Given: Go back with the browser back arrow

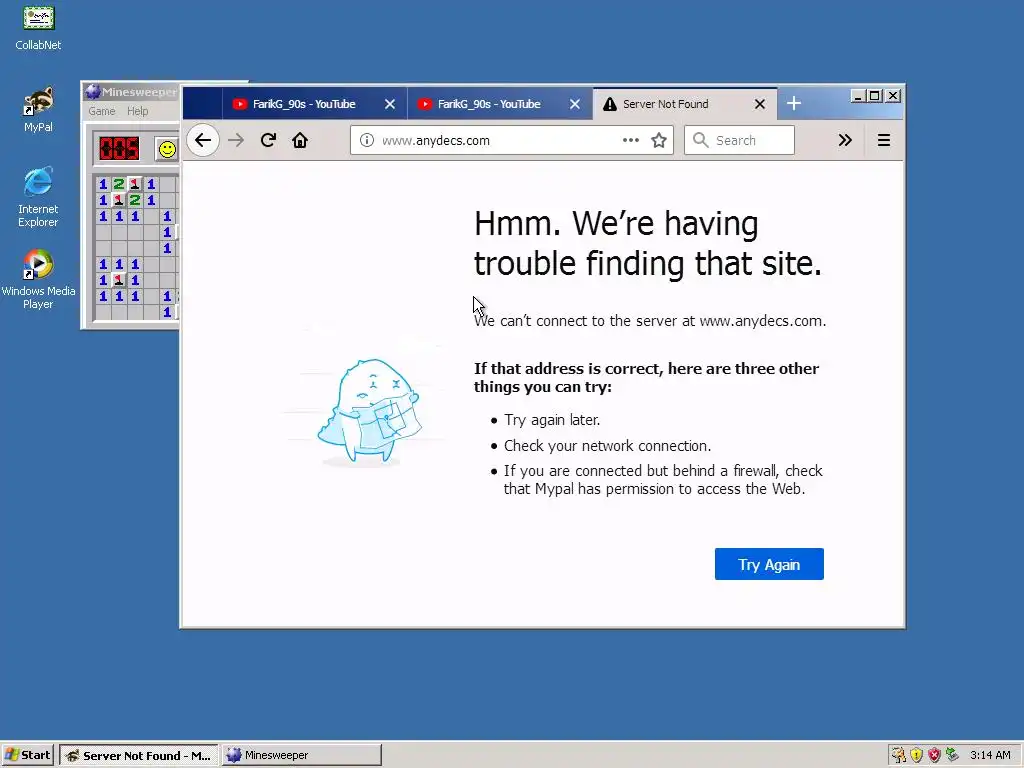Looking at the screenshot, I should [203, 140].
